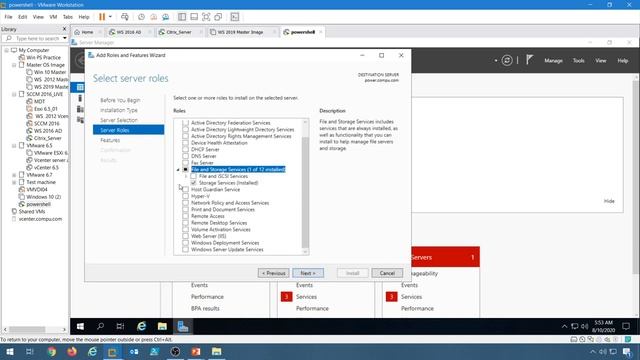This screenshot has width=640, height=360.
Task: Show or hide the library sidebar
Action: pyautogui.click(x=182, y=17)
